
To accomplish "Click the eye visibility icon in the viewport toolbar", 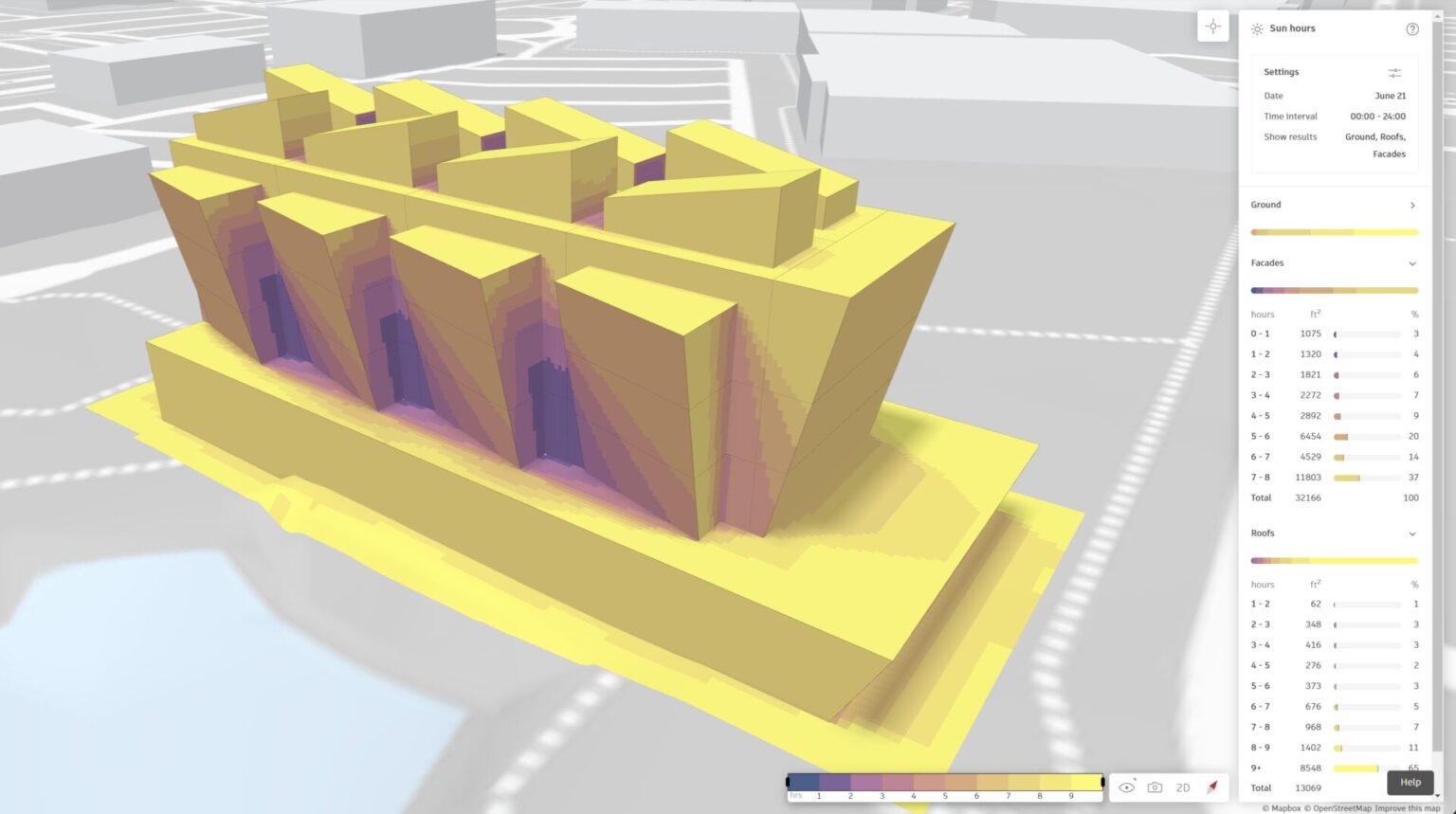I will (1126, 787).
